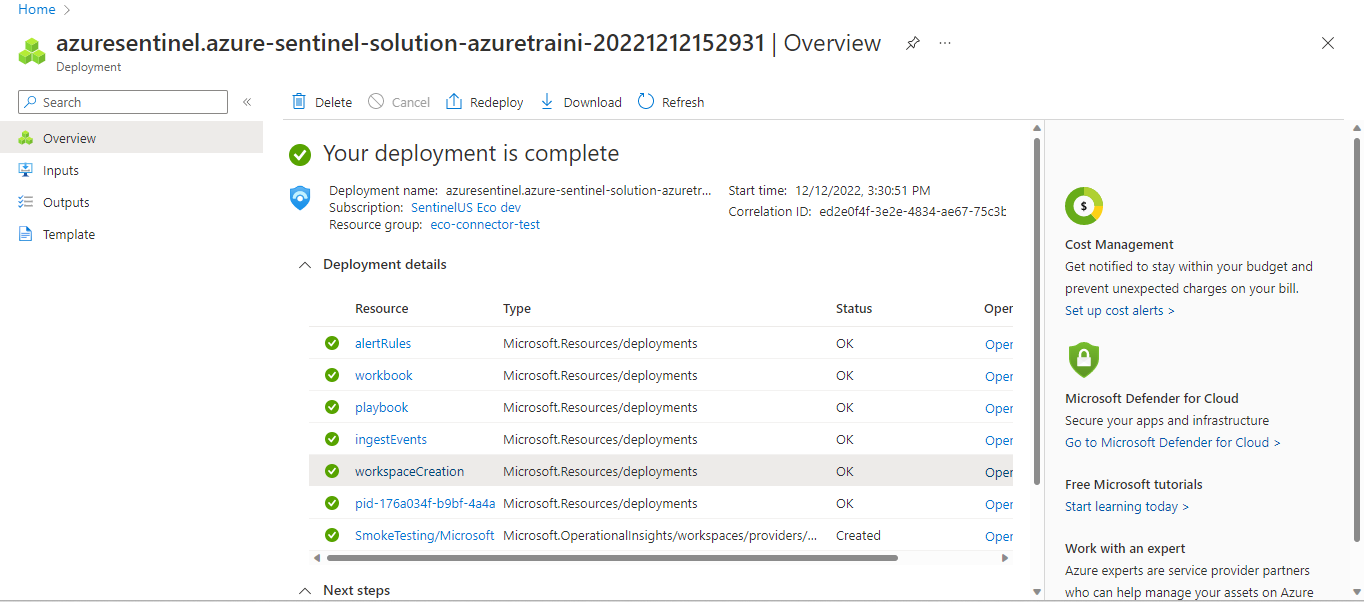Click the horizontal scrollbar under resource table
This screenshot has width=1364, height=602.
tap(612, 558)
